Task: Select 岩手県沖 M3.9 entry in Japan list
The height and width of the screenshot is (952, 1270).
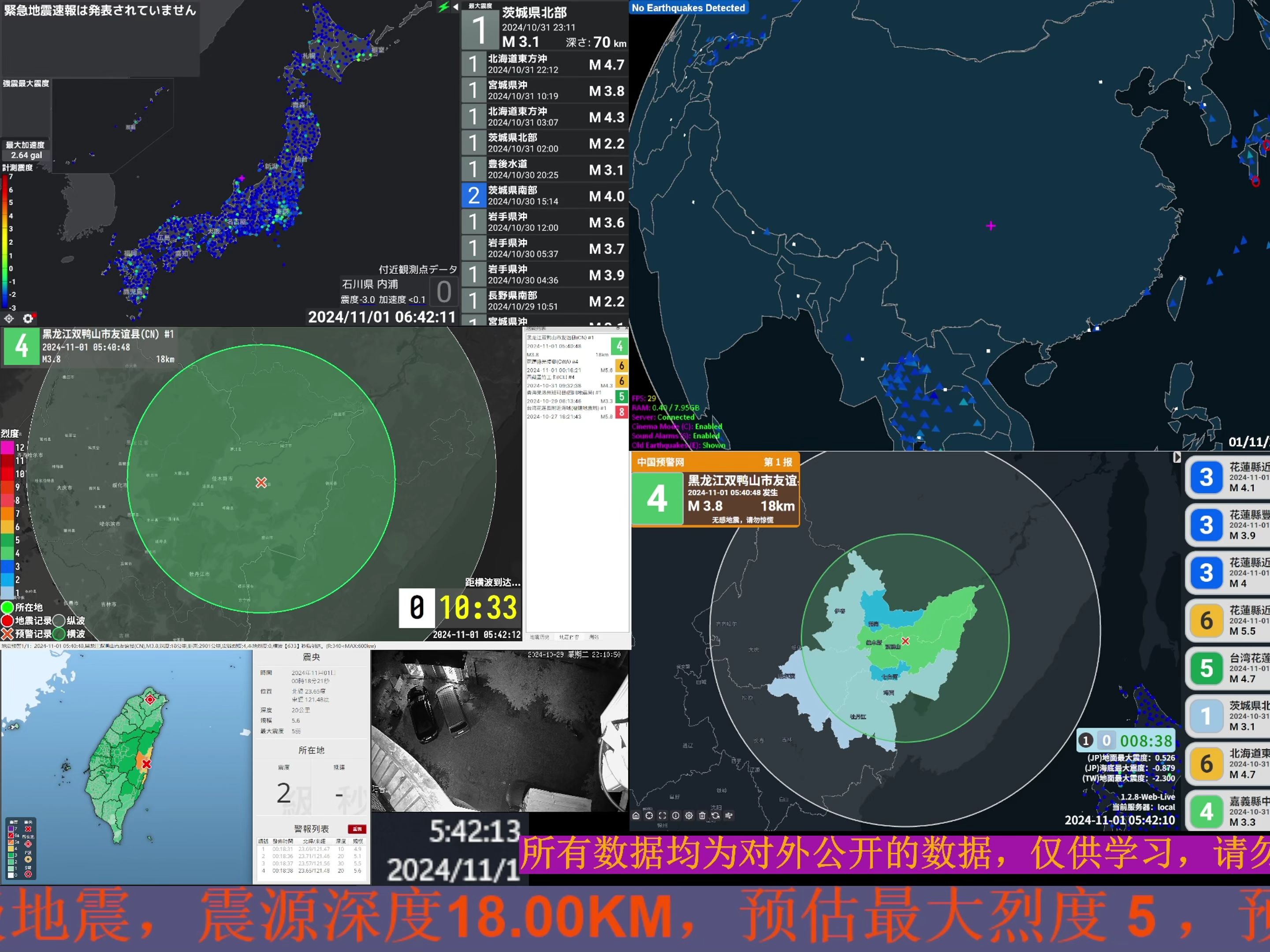Action: click(x=545, y=275)
